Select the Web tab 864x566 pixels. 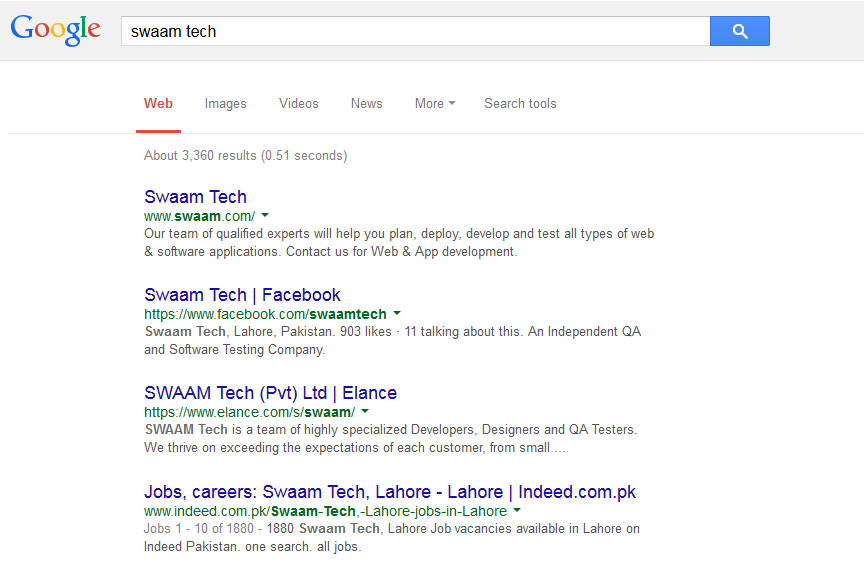[x=158, y=104]
